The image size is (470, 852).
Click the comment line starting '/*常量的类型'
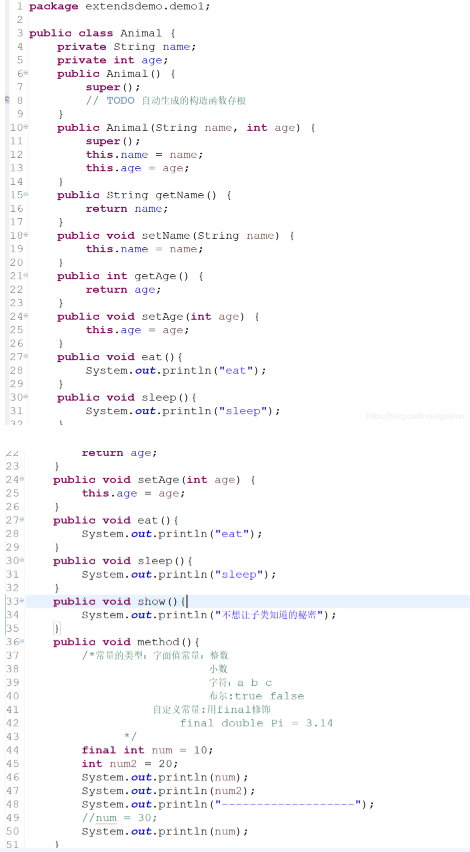coord(155,655)
